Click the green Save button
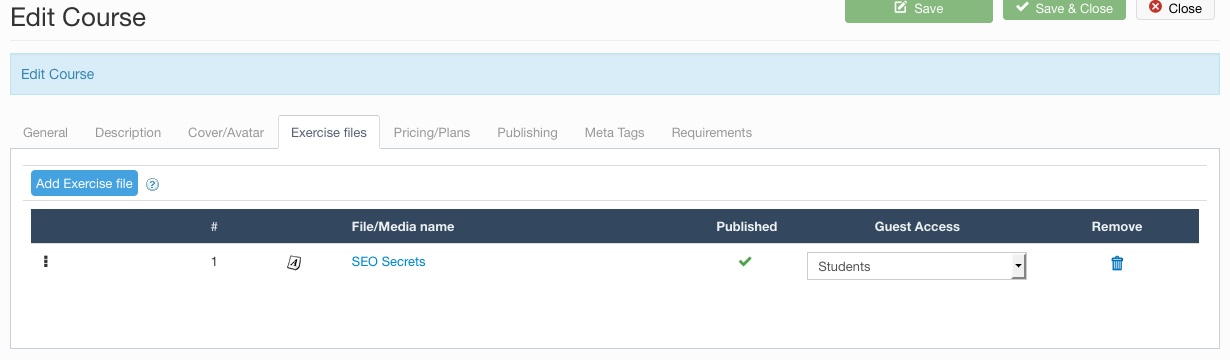1230x360 pixels. pos(918,8)
